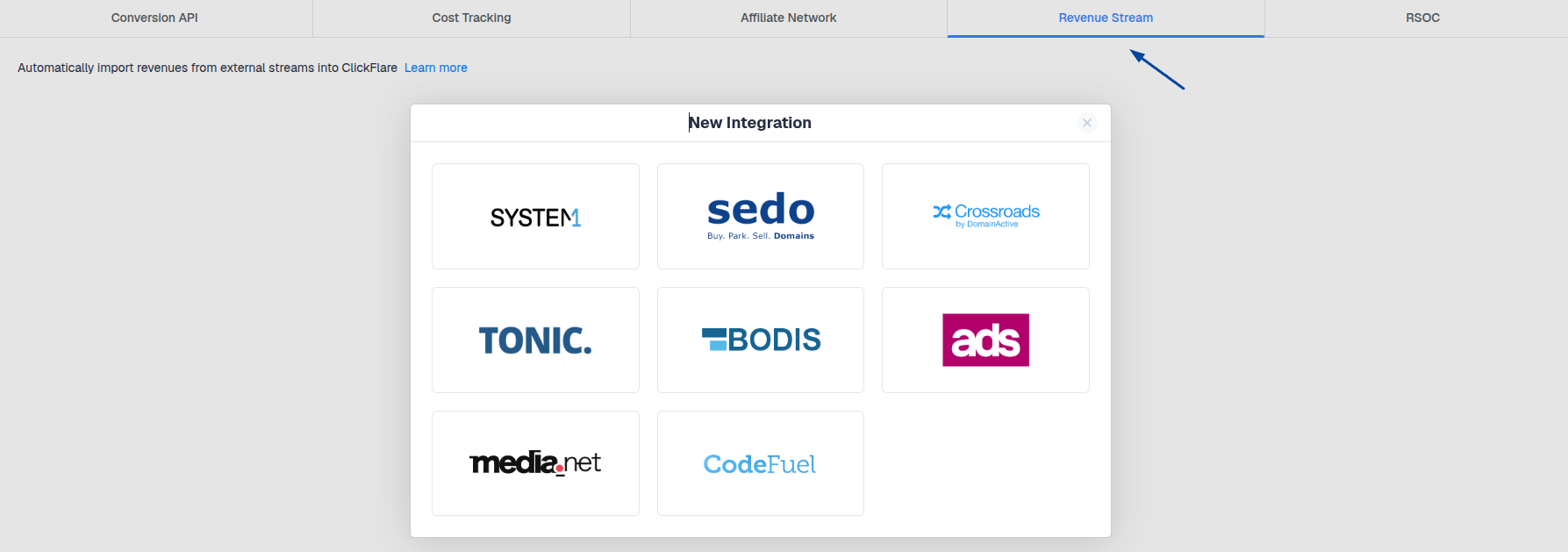1568x552 pixels.
Task: Pick the Crossroads by DomainActive integration
Action: point(985,216)
